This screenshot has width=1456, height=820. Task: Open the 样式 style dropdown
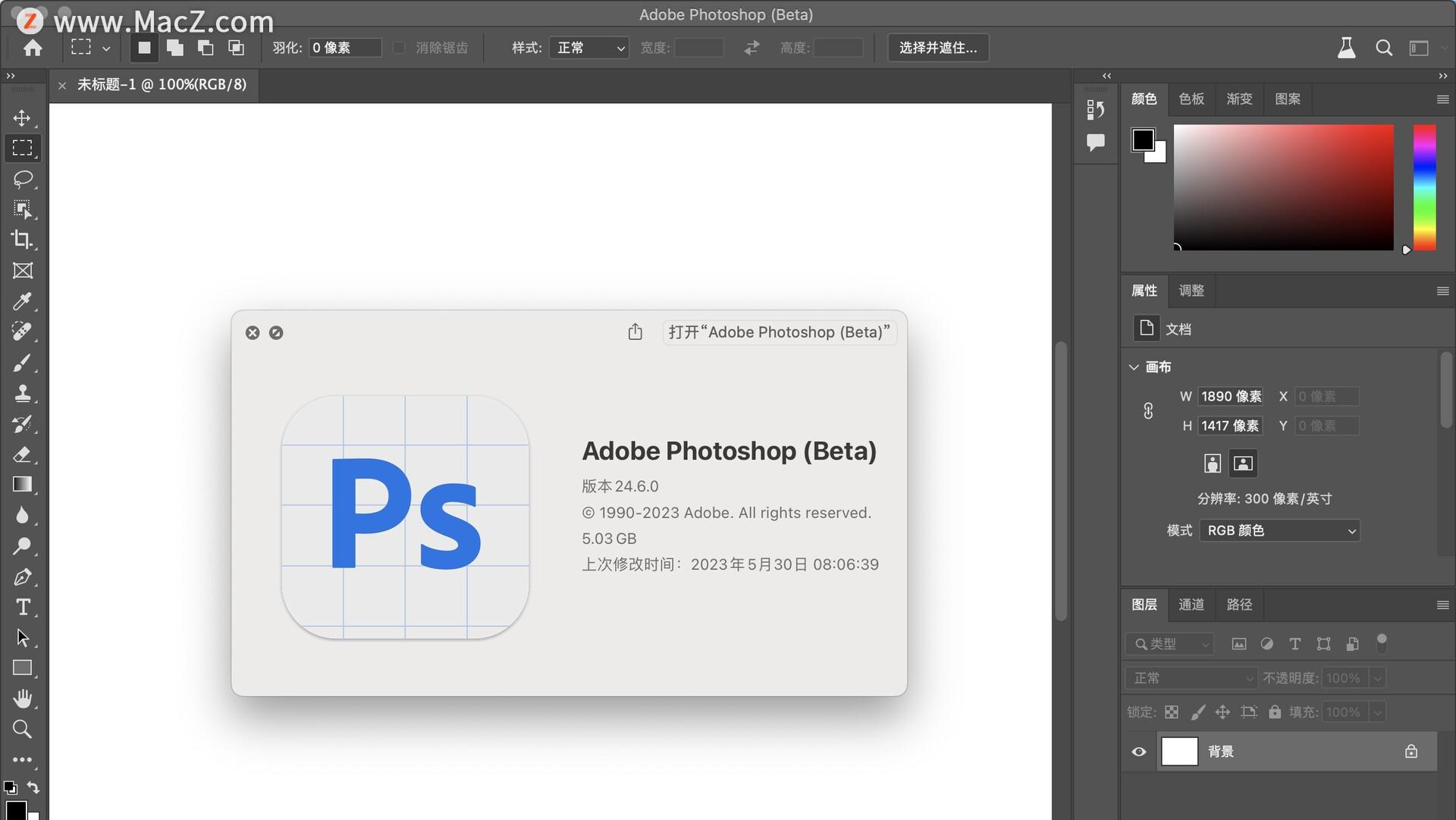[589, 48]
